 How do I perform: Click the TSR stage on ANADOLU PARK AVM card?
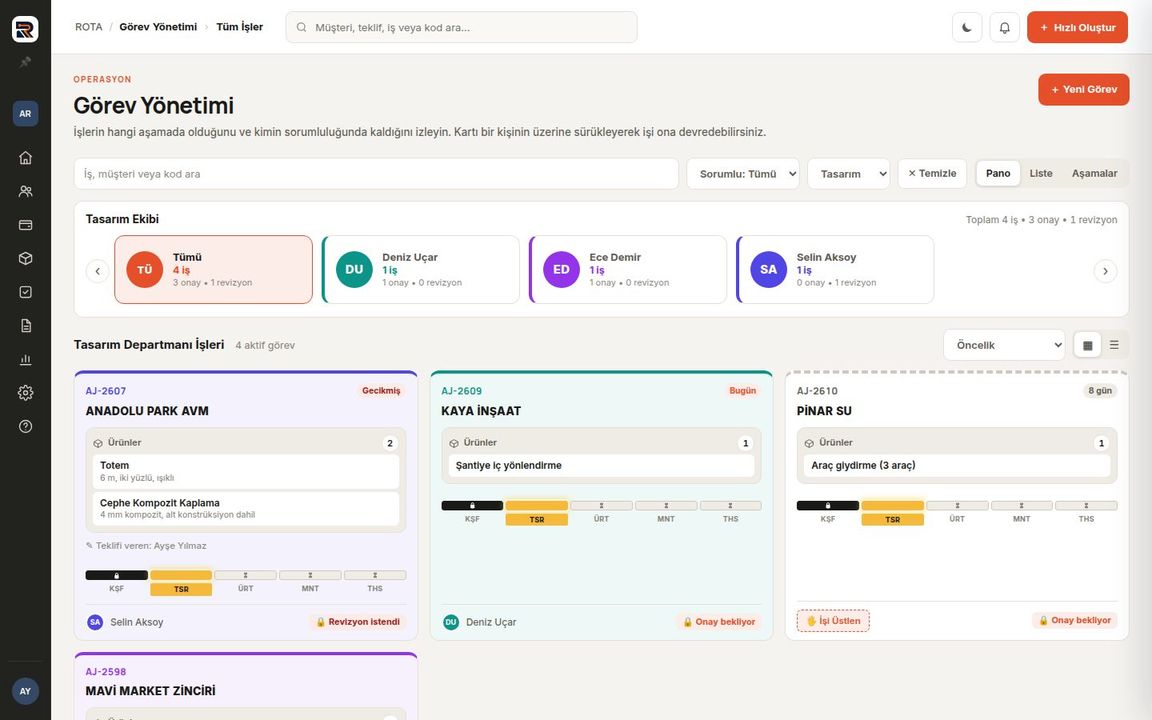pyautogui.click(x=181, y=581)
